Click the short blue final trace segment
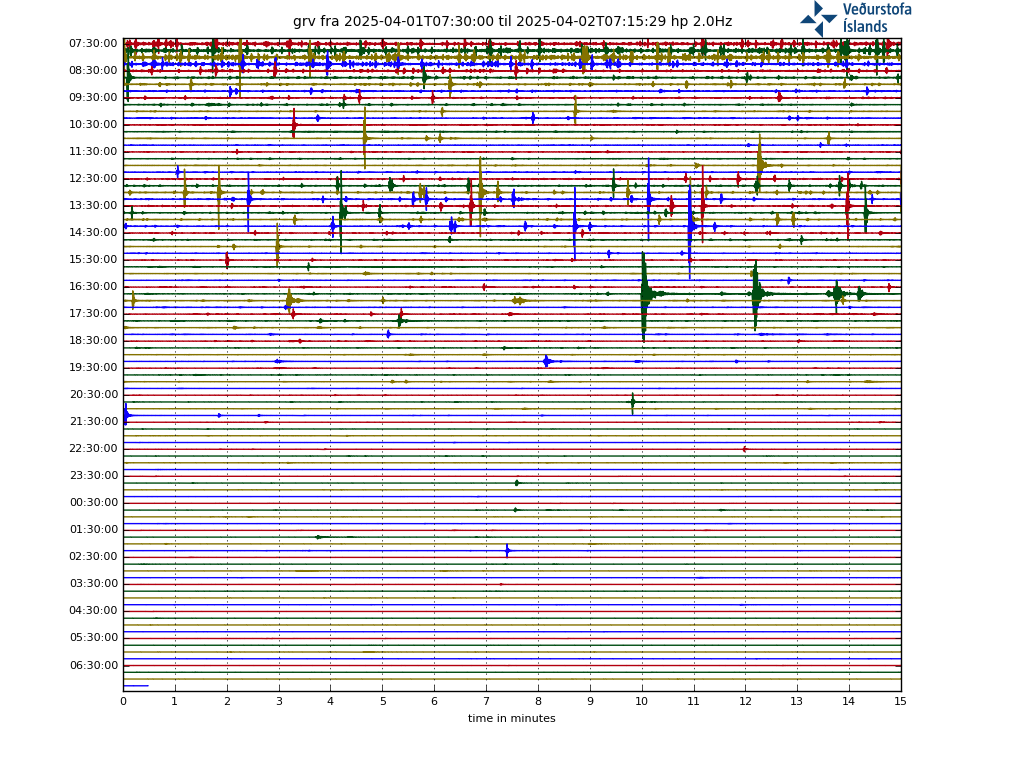 (x=136, y=686)
